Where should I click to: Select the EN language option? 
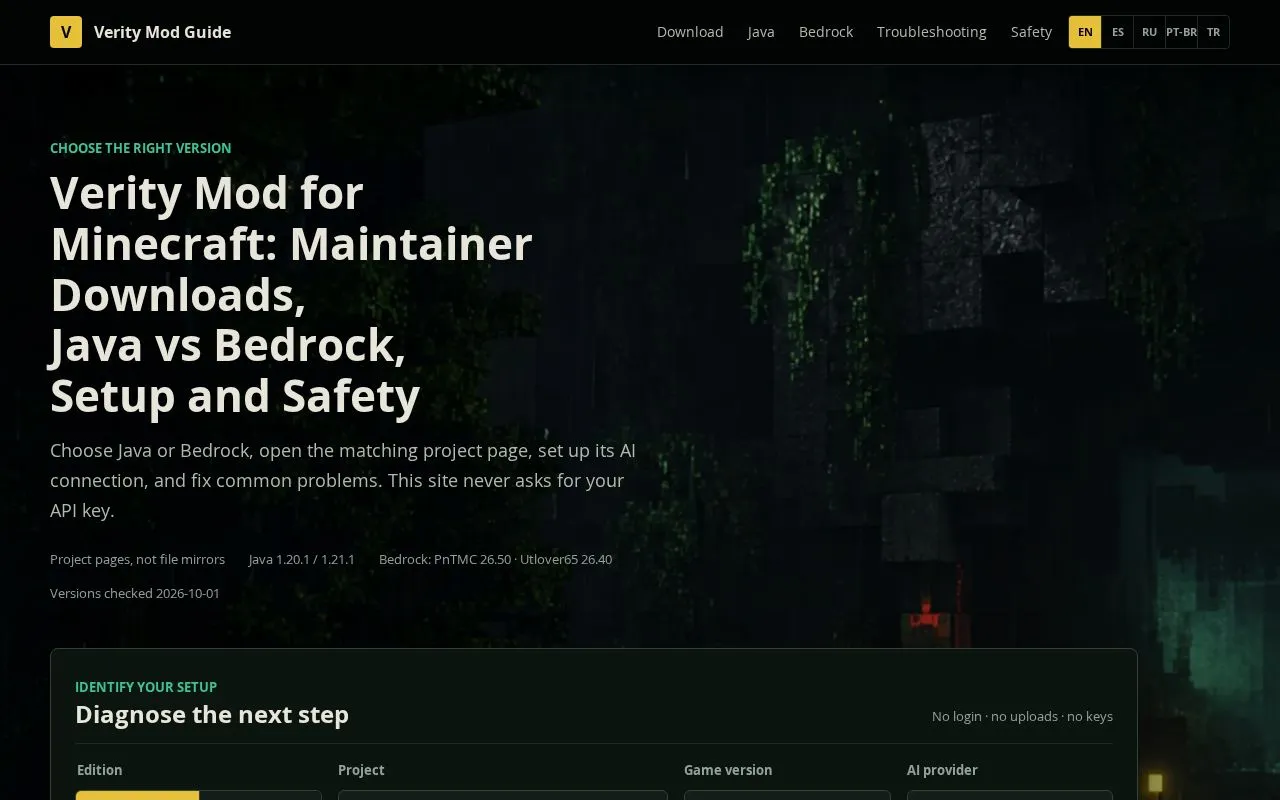1085,32
